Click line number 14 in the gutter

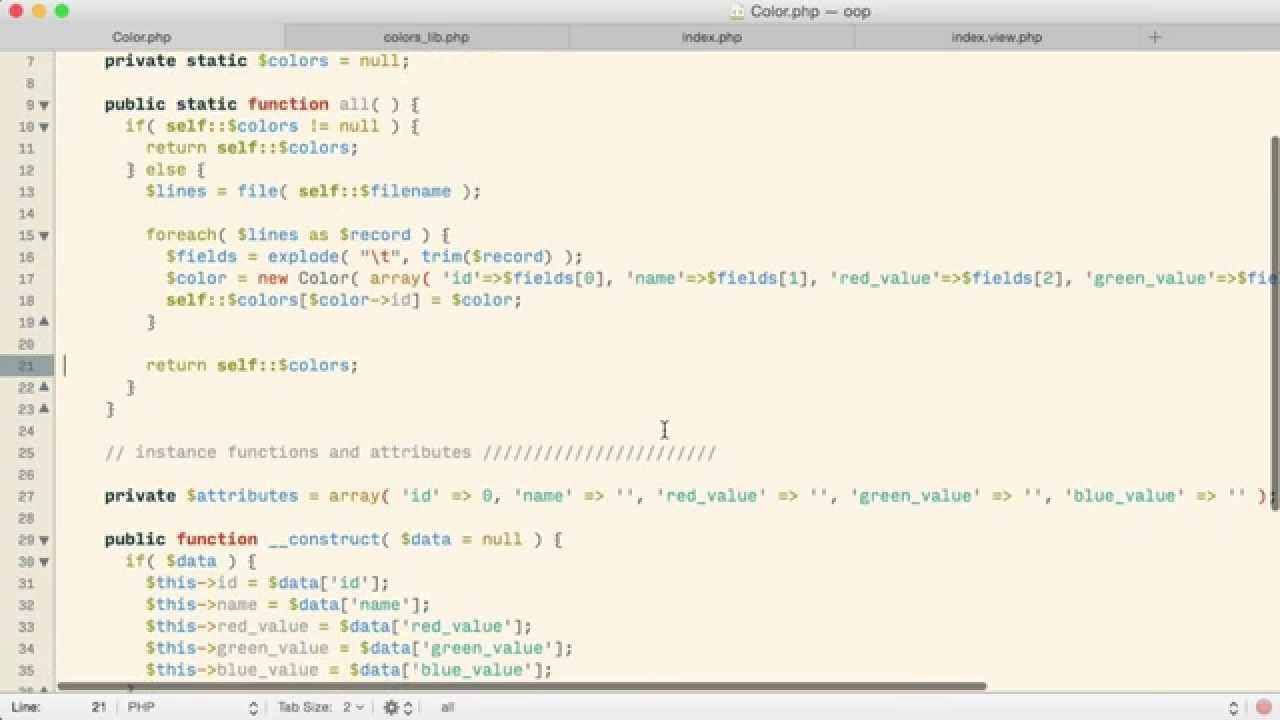pyautogui.click(x=26, y=214)
